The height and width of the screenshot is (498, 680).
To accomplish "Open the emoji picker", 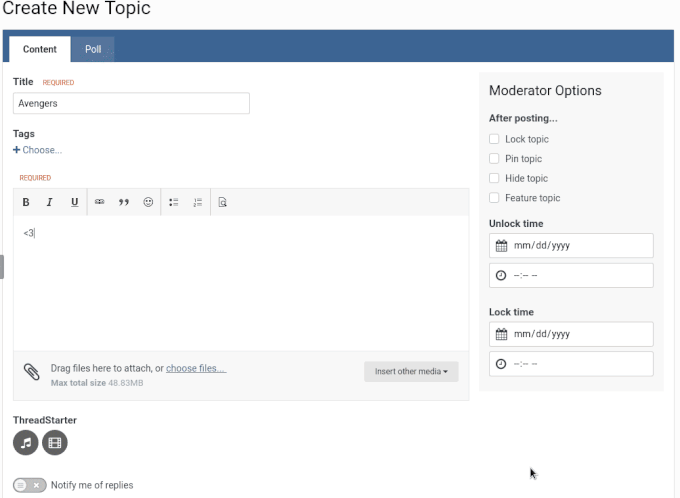I will 148,202.
